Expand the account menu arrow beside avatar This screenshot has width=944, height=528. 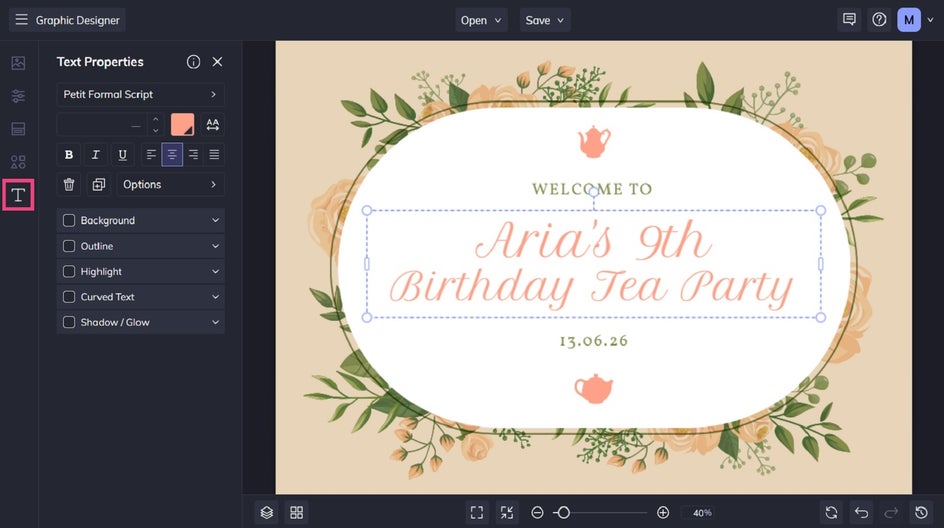930,20
